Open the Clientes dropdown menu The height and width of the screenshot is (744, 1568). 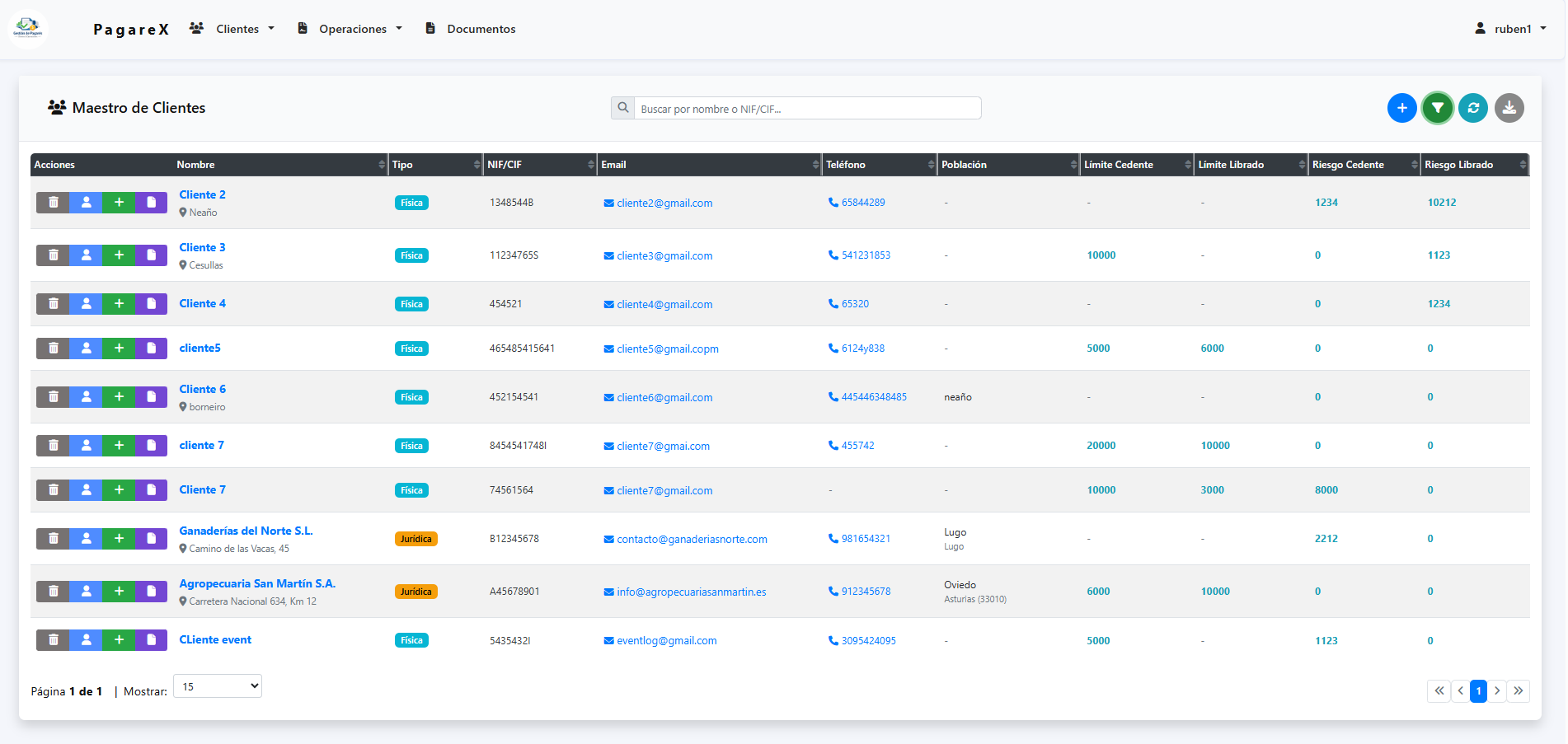237,29
